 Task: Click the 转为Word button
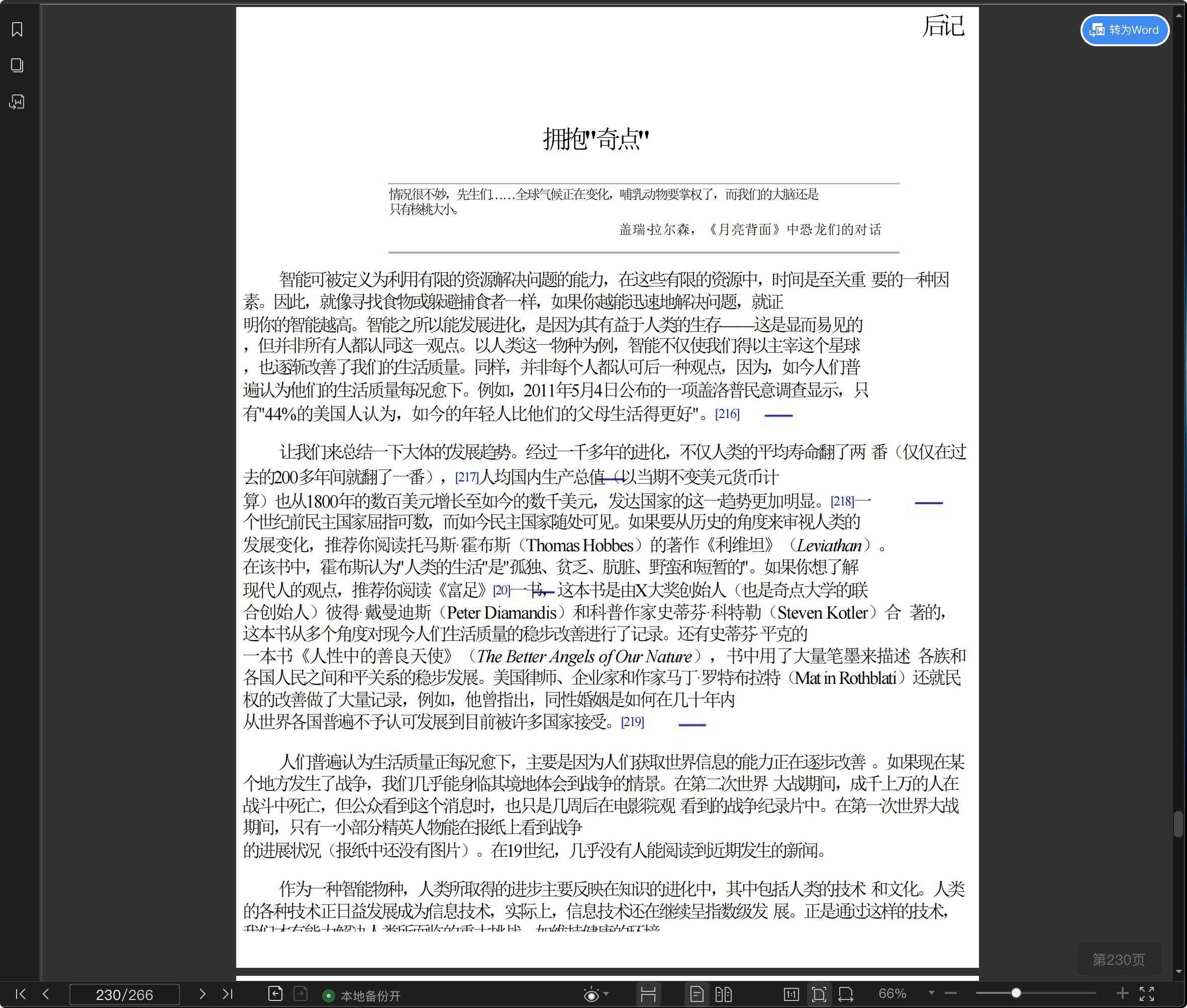tap(1124, 30)
